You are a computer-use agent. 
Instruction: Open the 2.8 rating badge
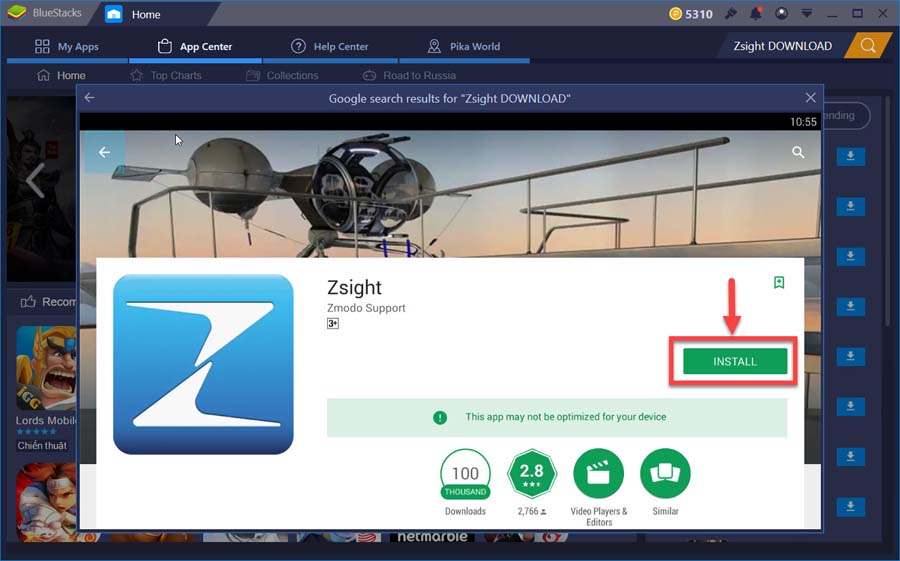click(x=532, y=474)
